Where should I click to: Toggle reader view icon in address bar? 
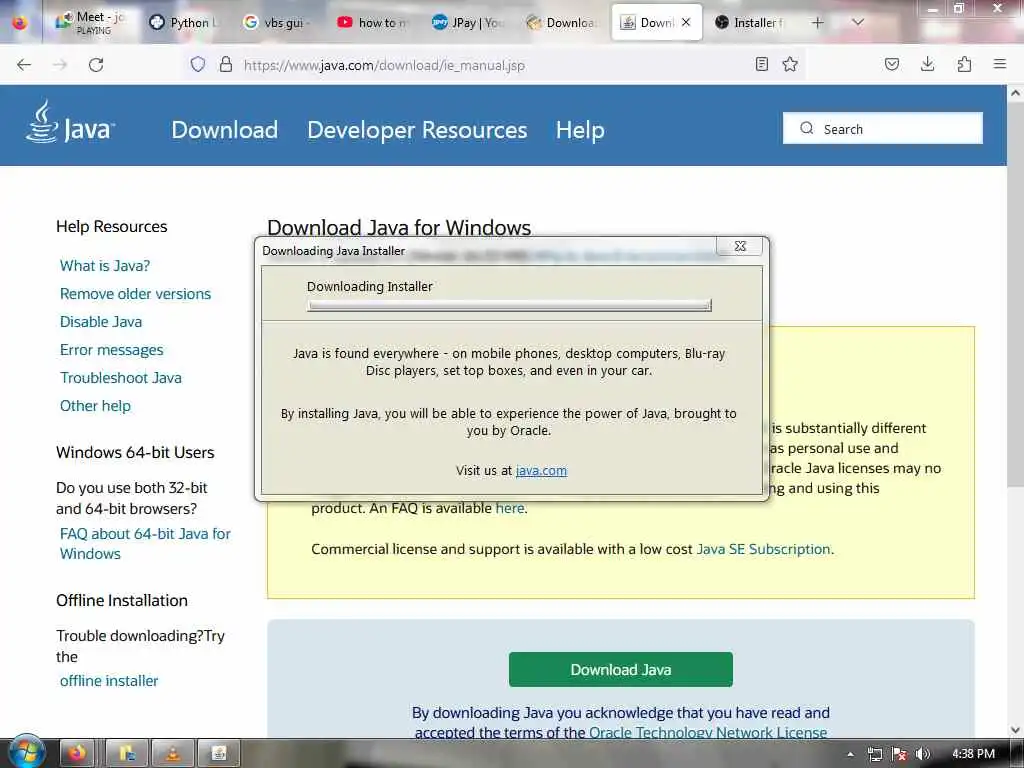coord(761,64)
